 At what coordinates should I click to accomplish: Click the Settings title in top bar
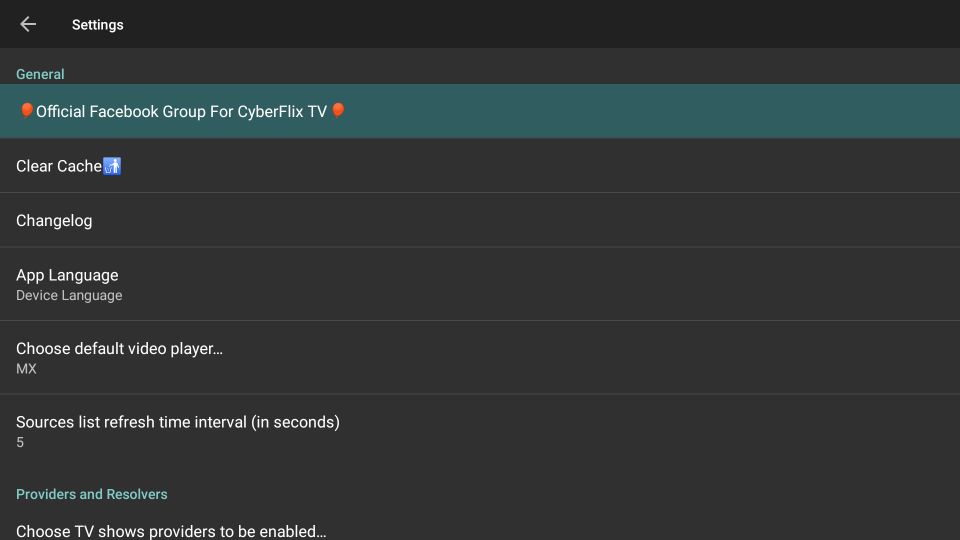point(98,24)
